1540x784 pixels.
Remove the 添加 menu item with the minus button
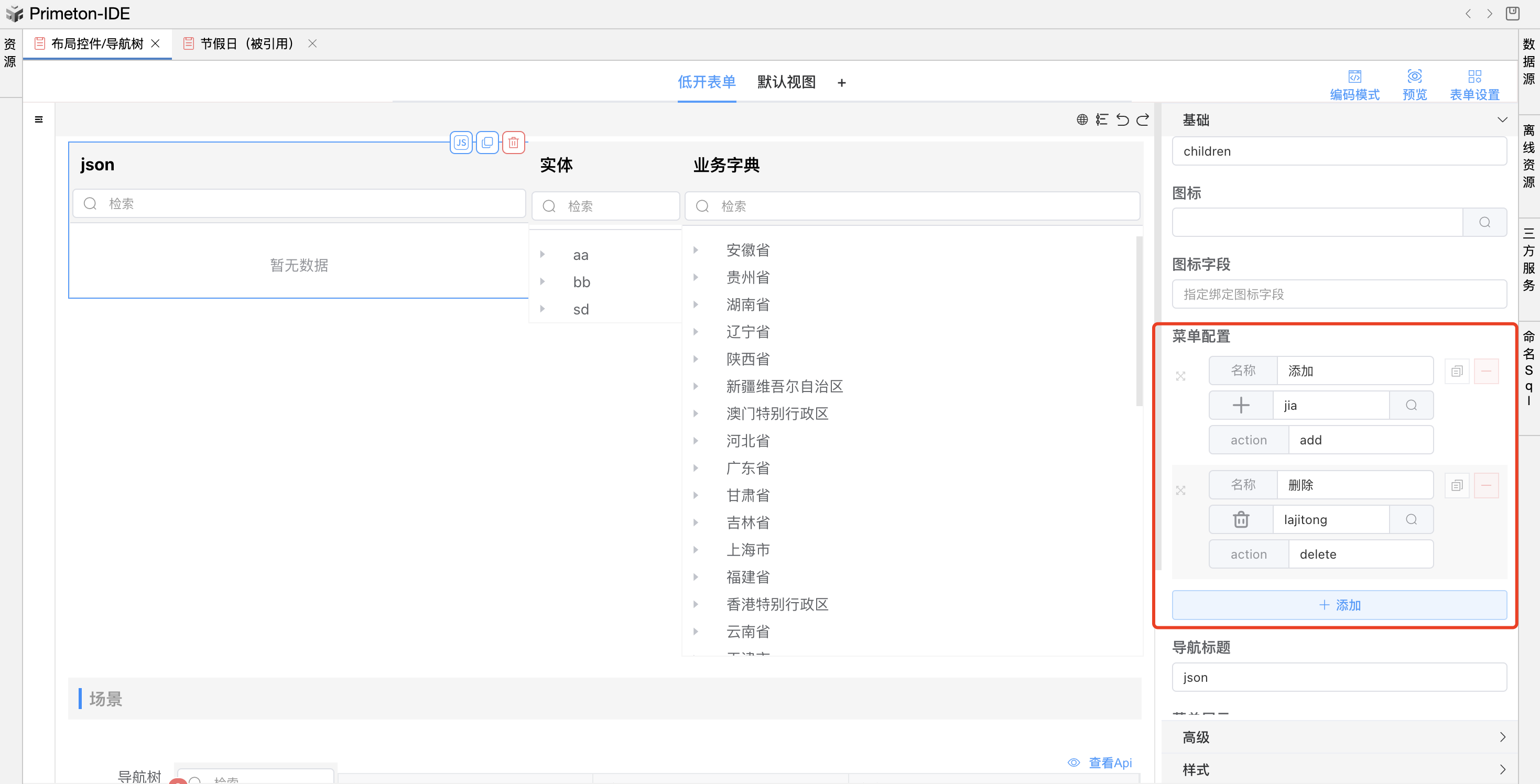tap(1485, 371)
